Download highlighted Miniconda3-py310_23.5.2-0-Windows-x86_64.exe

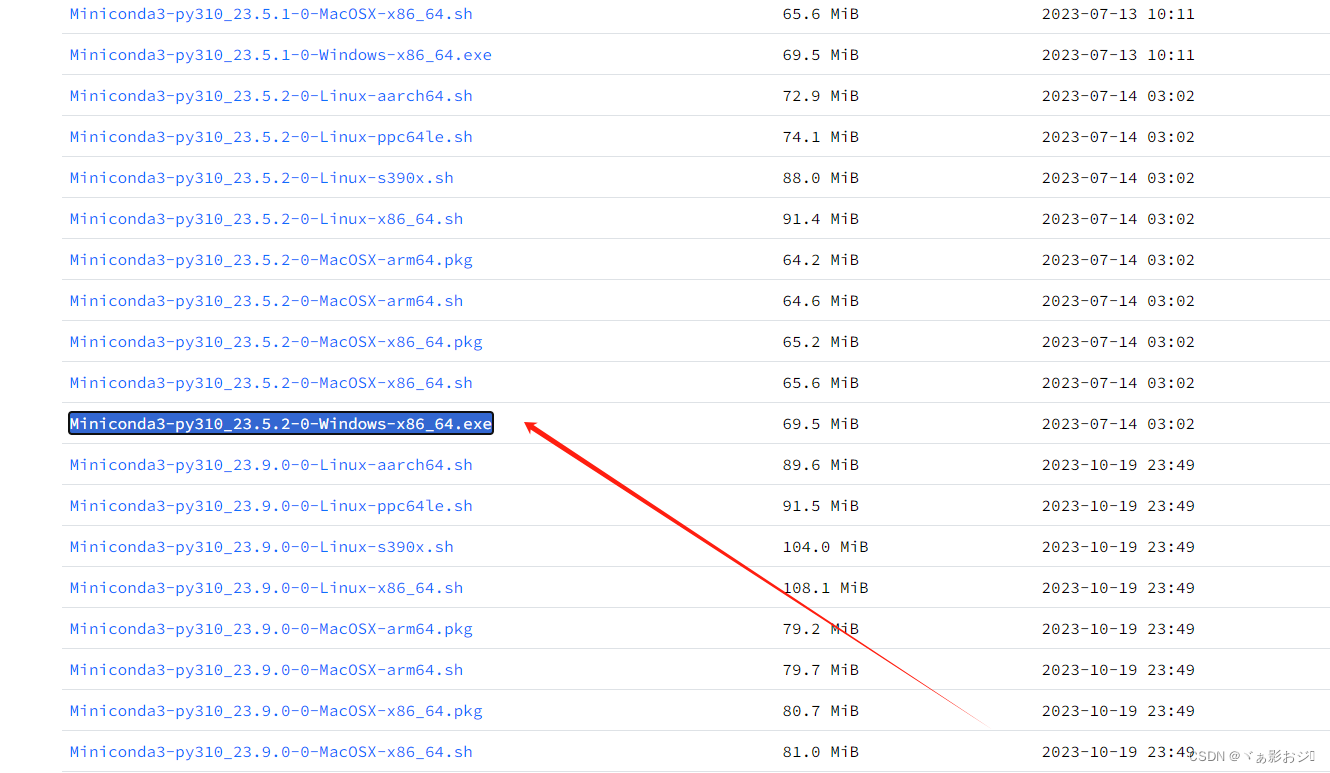click(x=281, y=424)
